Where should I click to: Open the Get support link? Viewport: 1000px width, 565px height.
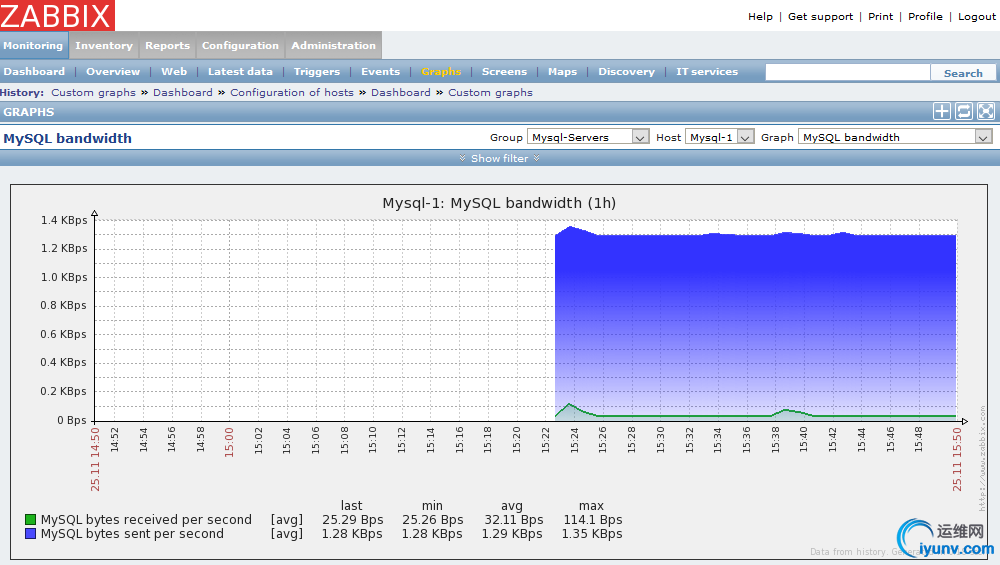click(x=820, y=17)
